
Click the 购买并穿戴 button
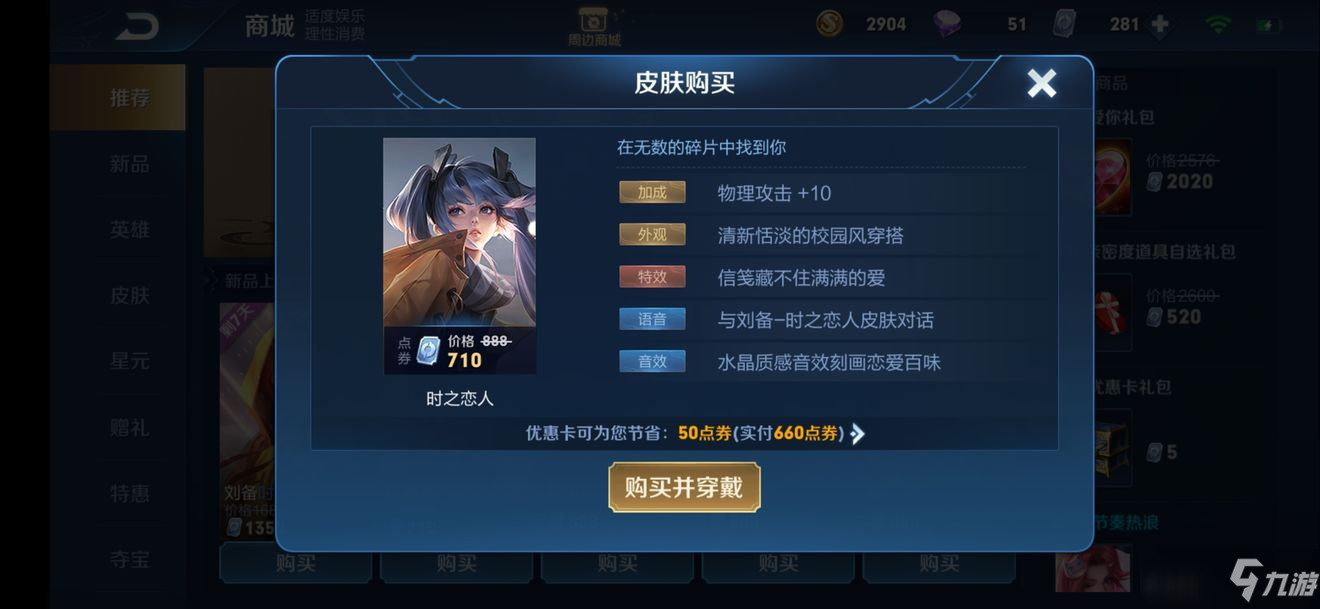684,488
